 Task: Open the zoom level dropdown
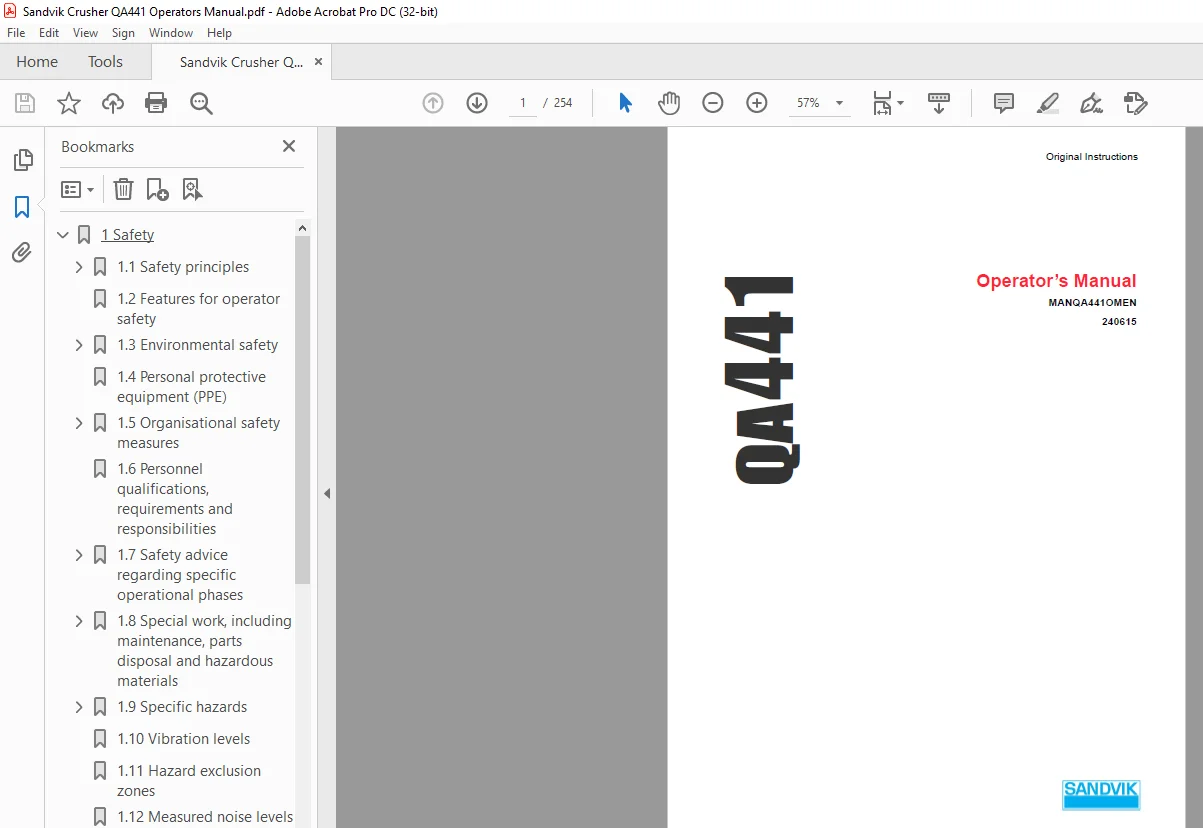coord(839,103)
